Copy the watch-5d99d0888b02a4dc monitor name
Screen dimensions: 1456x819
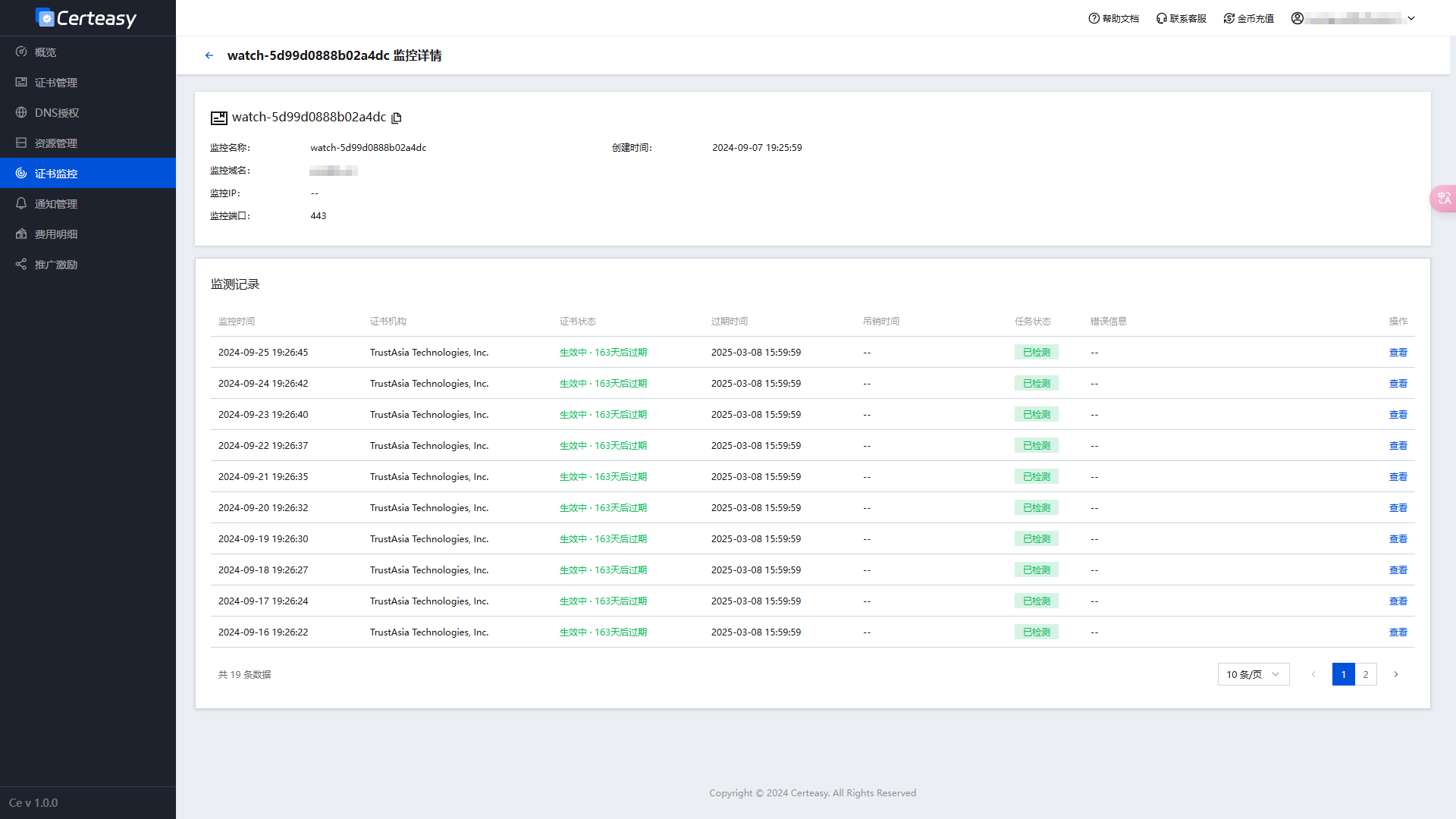point(397,118)
